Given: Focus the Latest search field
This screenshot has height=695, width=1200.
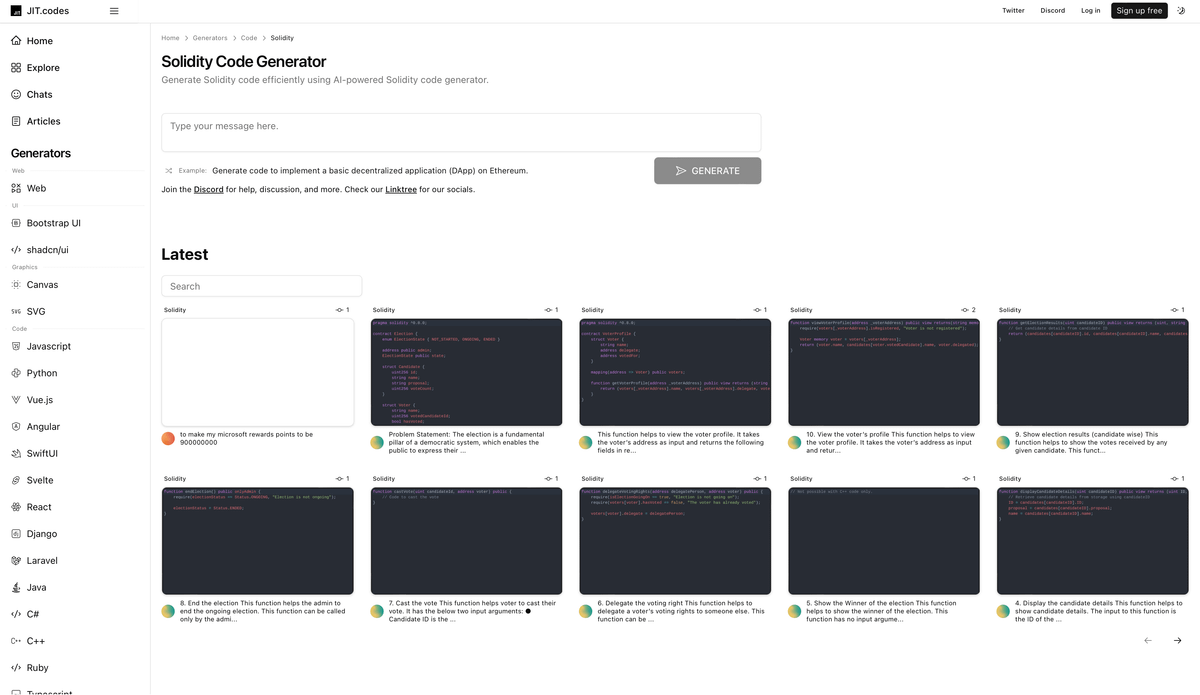Looking at the screenshot, I should pyautogui.click(x=261, y=286).
